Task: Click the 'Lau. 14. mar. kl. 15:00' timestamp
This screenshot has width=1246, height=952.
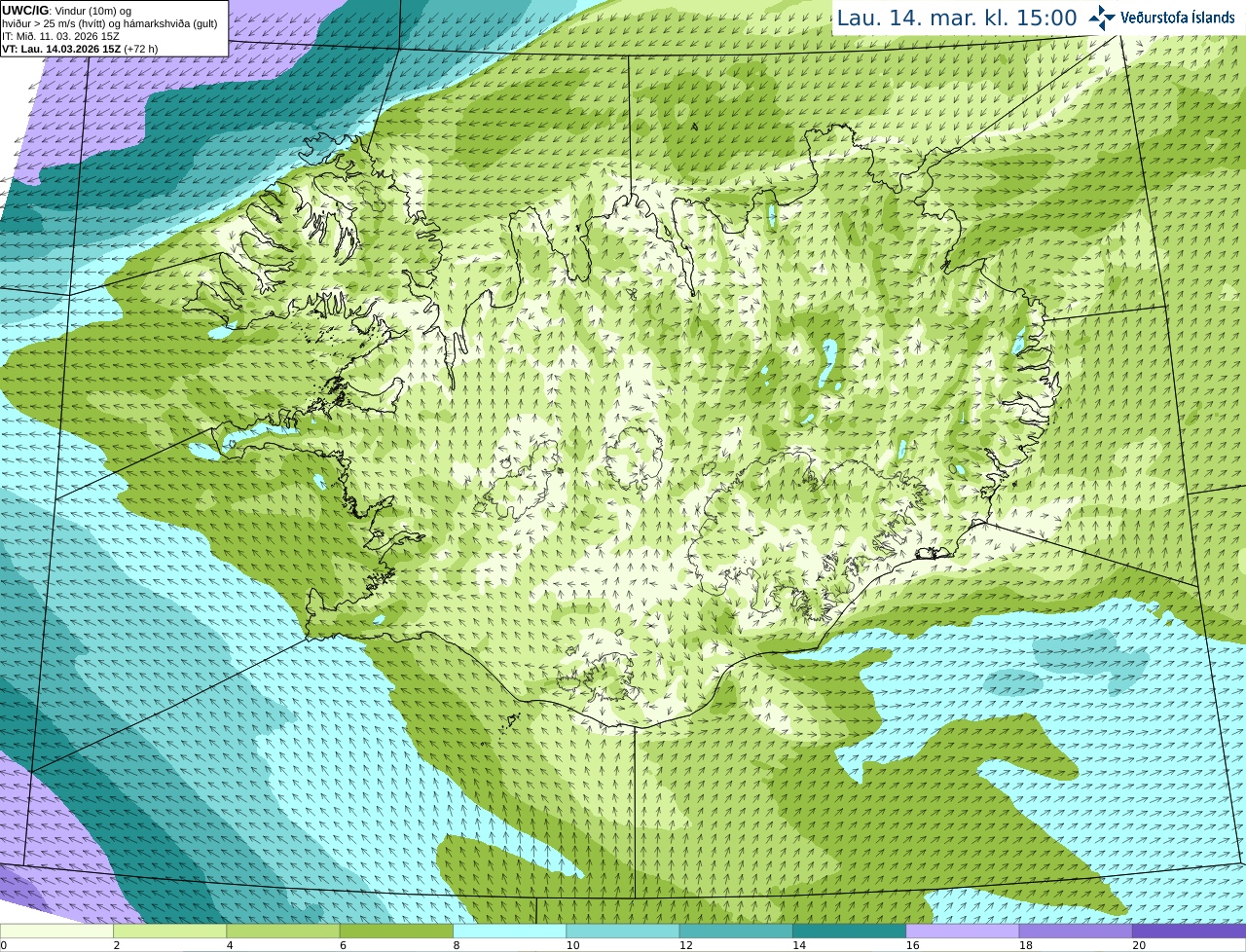Action: (x=957, y=18)
